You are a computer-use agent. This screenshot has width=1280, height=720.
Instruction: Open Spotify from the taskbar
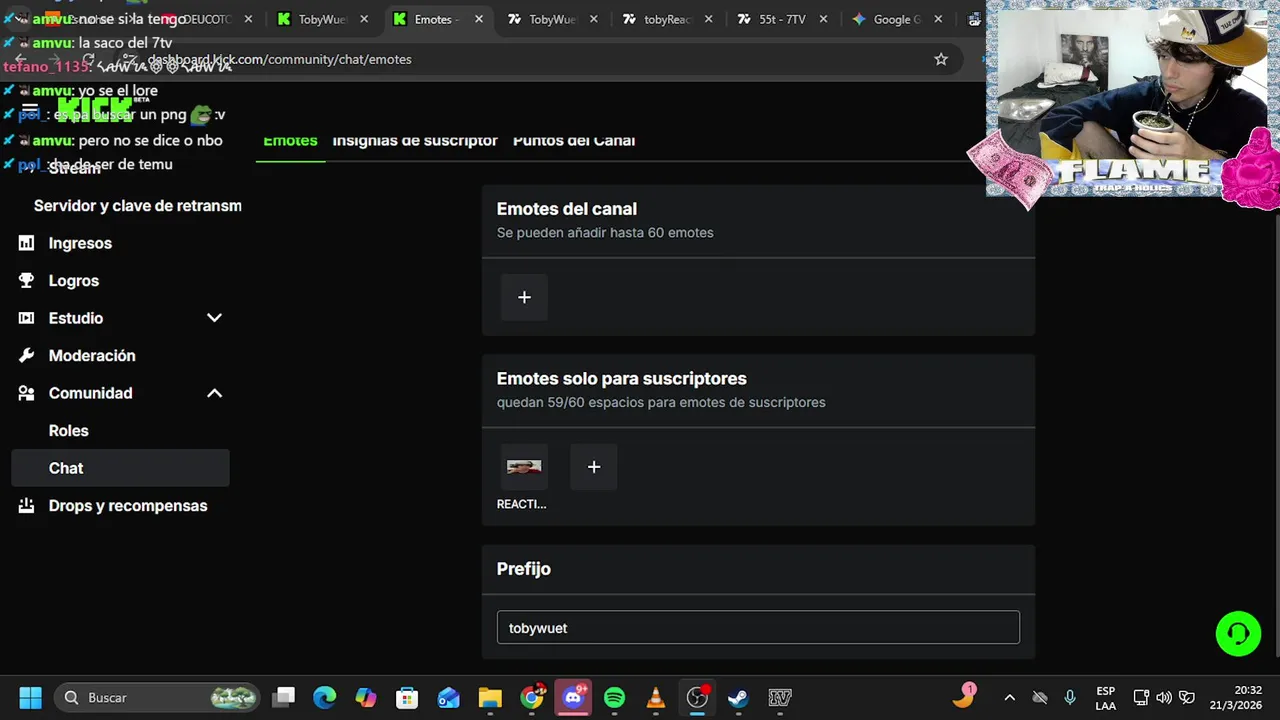click(x=614, y=697)
